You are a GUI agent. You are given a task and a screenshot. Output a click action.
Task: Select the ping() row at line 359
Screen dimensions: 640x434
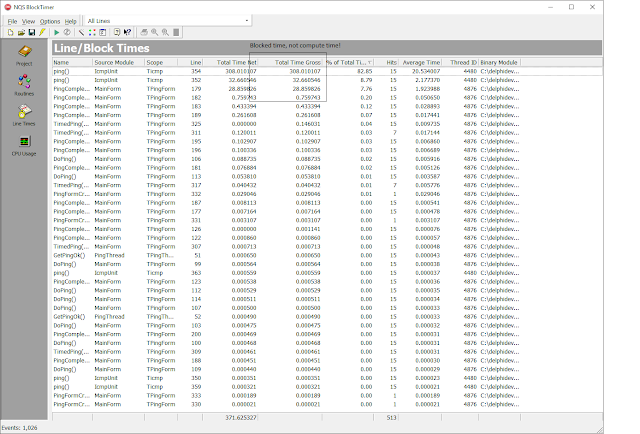tap(327, 387)
